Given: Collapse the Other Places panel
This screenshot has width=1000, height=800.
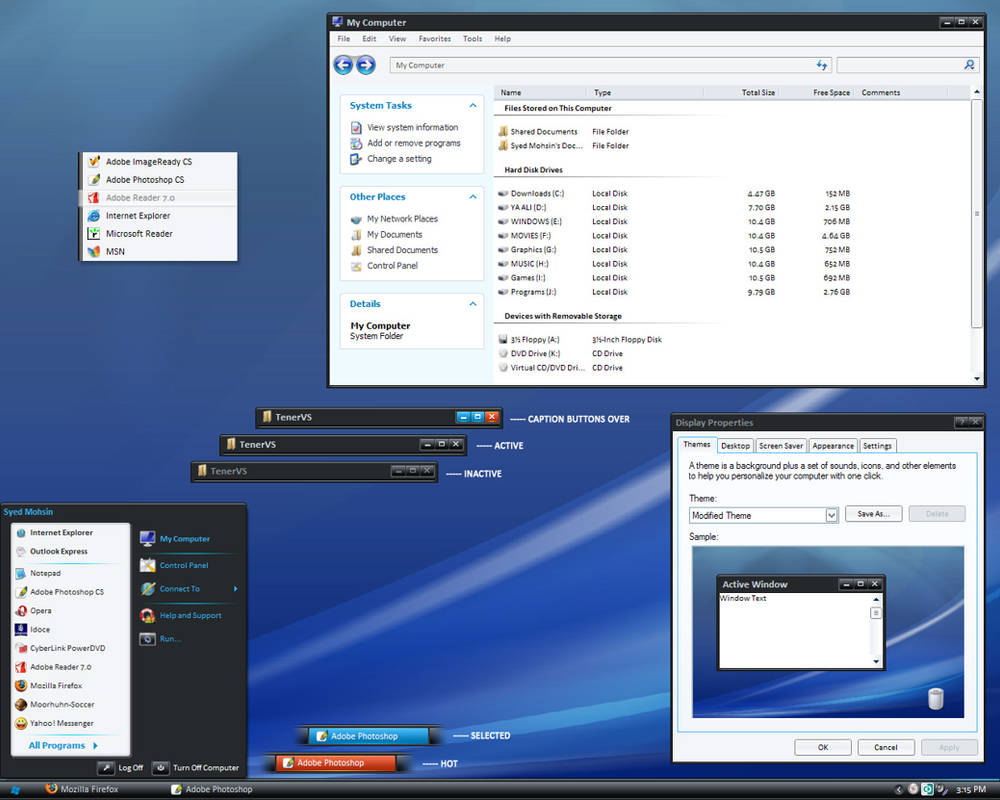Looking at the screenshot, I should 473,196.
